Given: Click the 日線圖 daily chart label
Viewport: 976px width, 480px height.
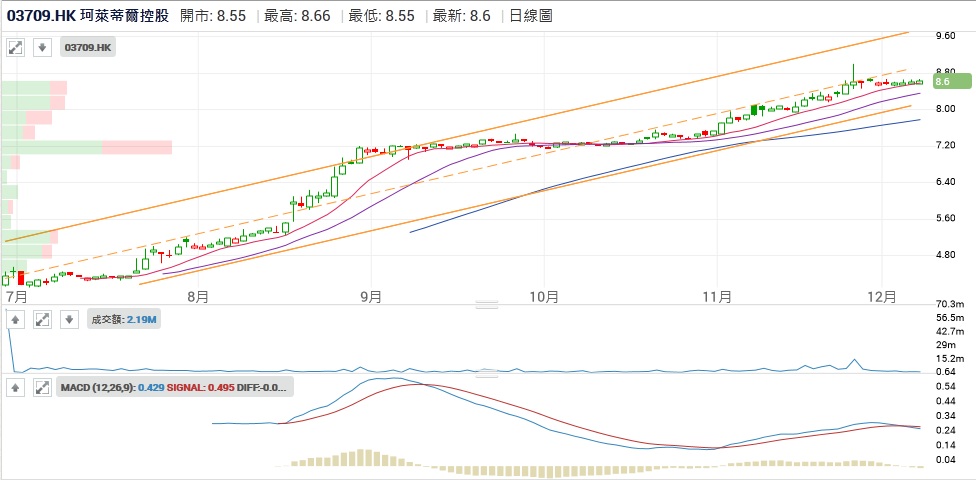Looking at the screenshot, I should coord(529,16).
